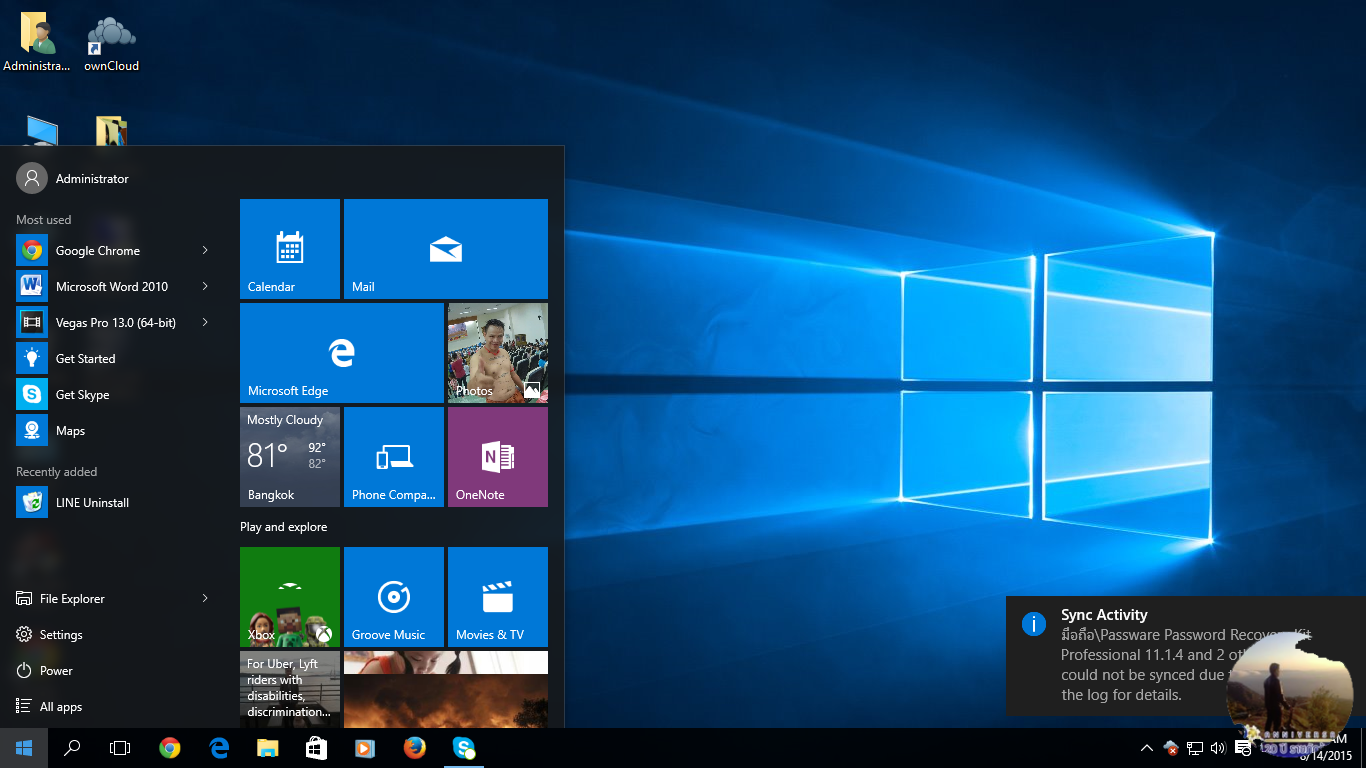
Task: Open the network tray icon
Action: click(1194, 748)
